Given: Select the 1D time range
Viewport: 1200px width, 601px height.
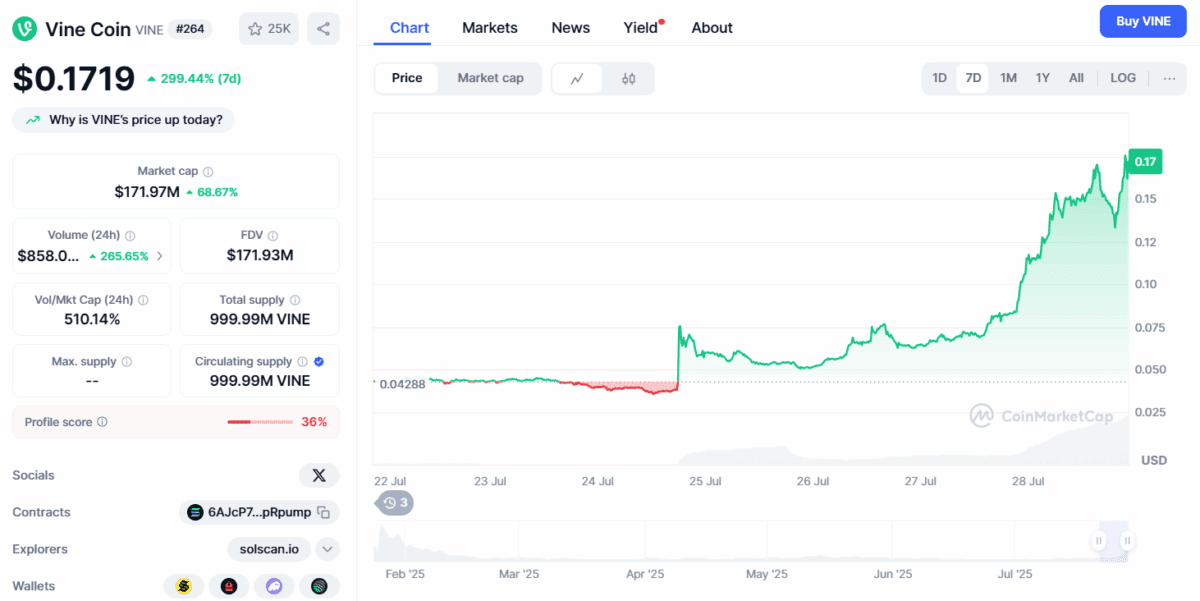Looking at the screenshot, I should pyautogui.click(x=940, y=78).
